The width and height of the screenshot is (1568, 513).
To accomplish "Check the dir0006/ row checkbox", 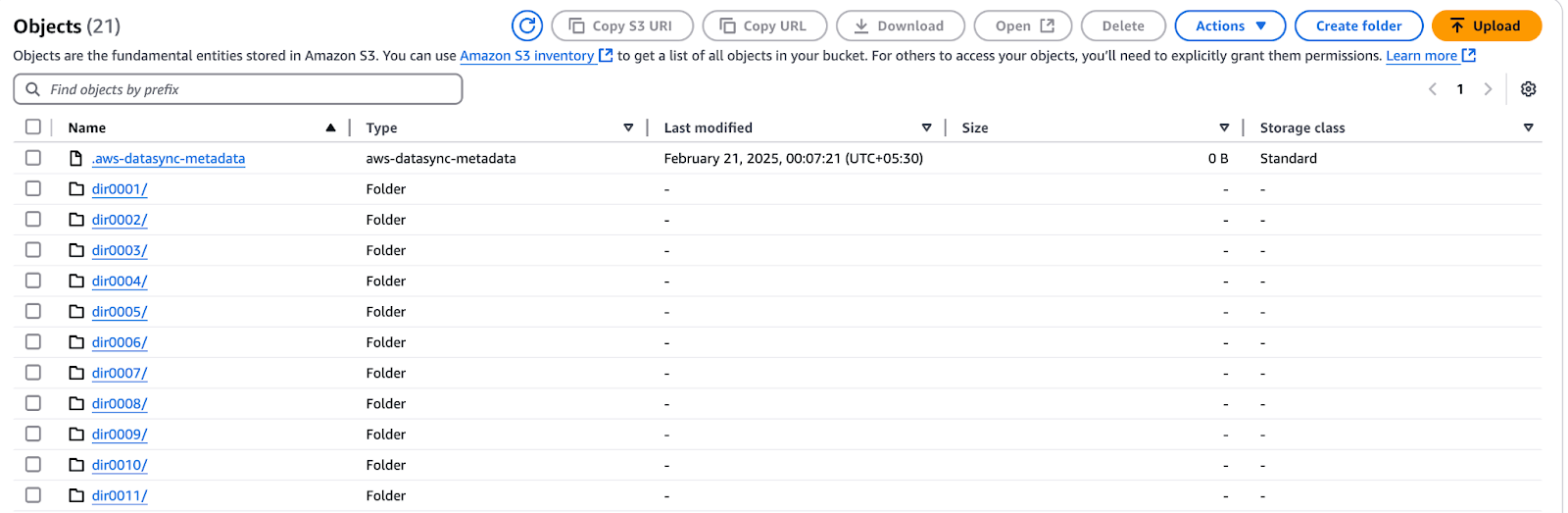I will click(33, 341).
